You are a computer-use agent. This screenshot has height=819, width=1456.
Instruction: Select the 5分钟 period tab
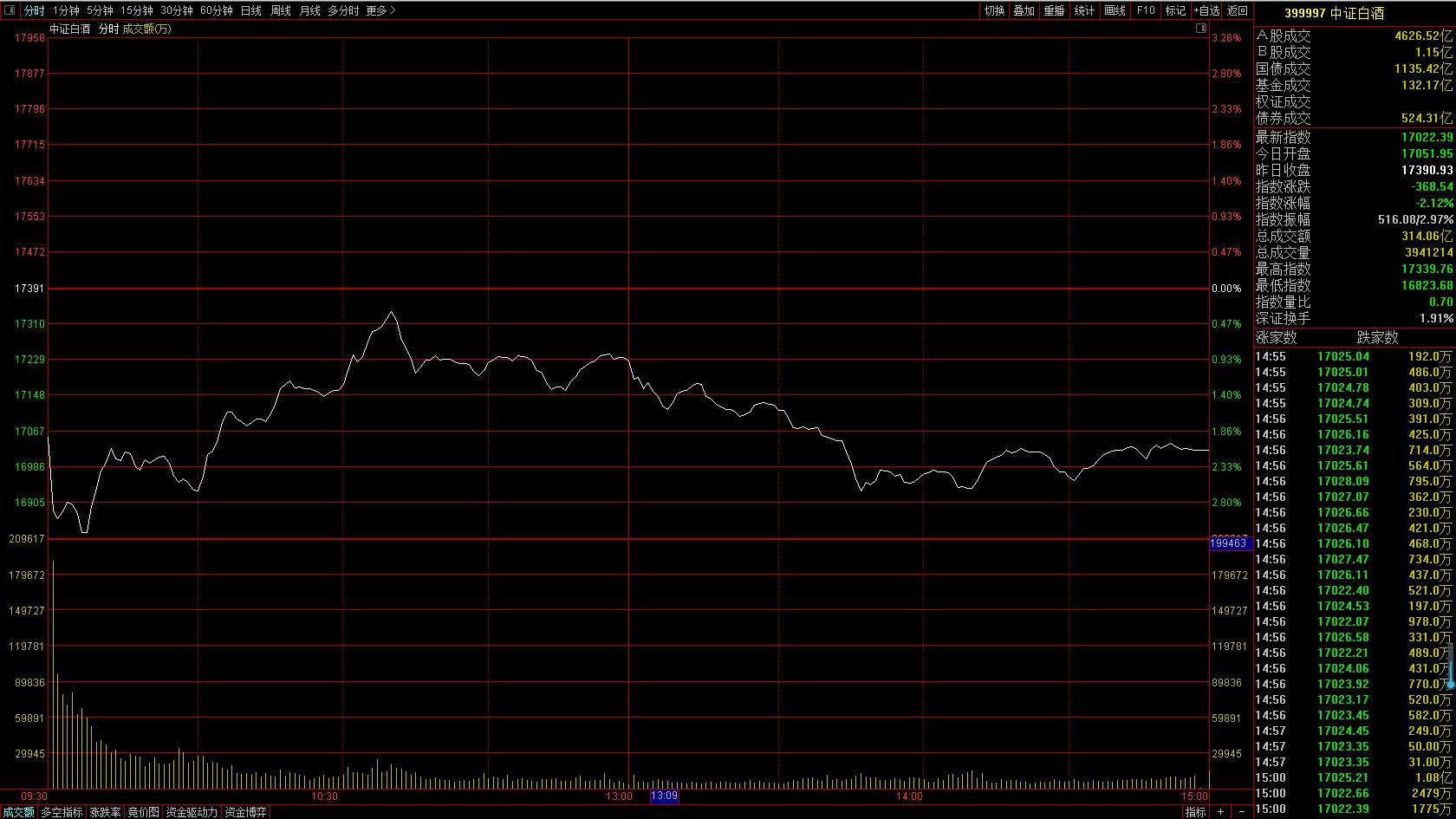point(100,10)
